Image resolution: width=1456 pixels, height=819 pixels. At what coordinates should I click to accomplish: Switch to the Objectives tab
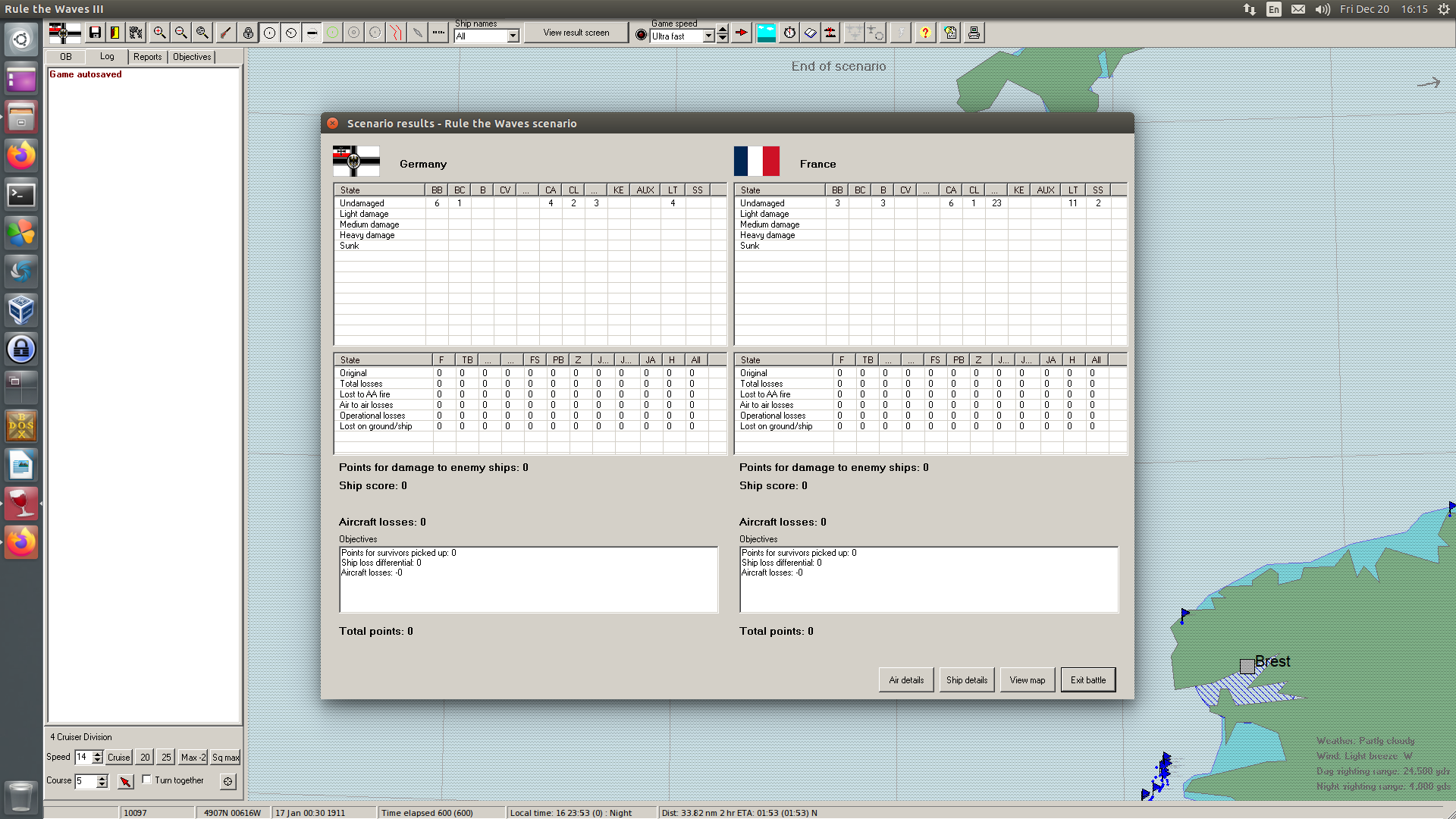click(x=192, y=57)
